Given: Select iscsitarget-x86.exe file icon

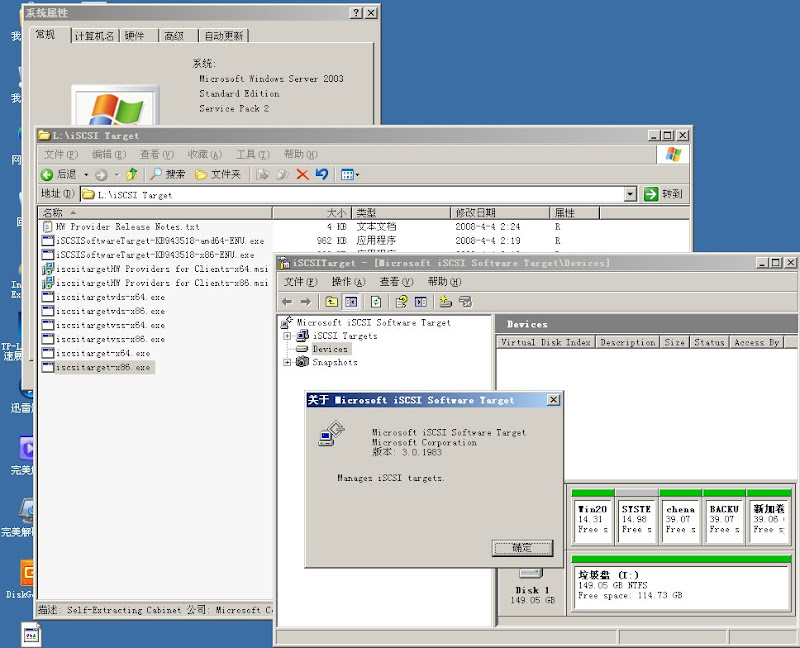Looking at the screenshot, I should coord(48,367).
